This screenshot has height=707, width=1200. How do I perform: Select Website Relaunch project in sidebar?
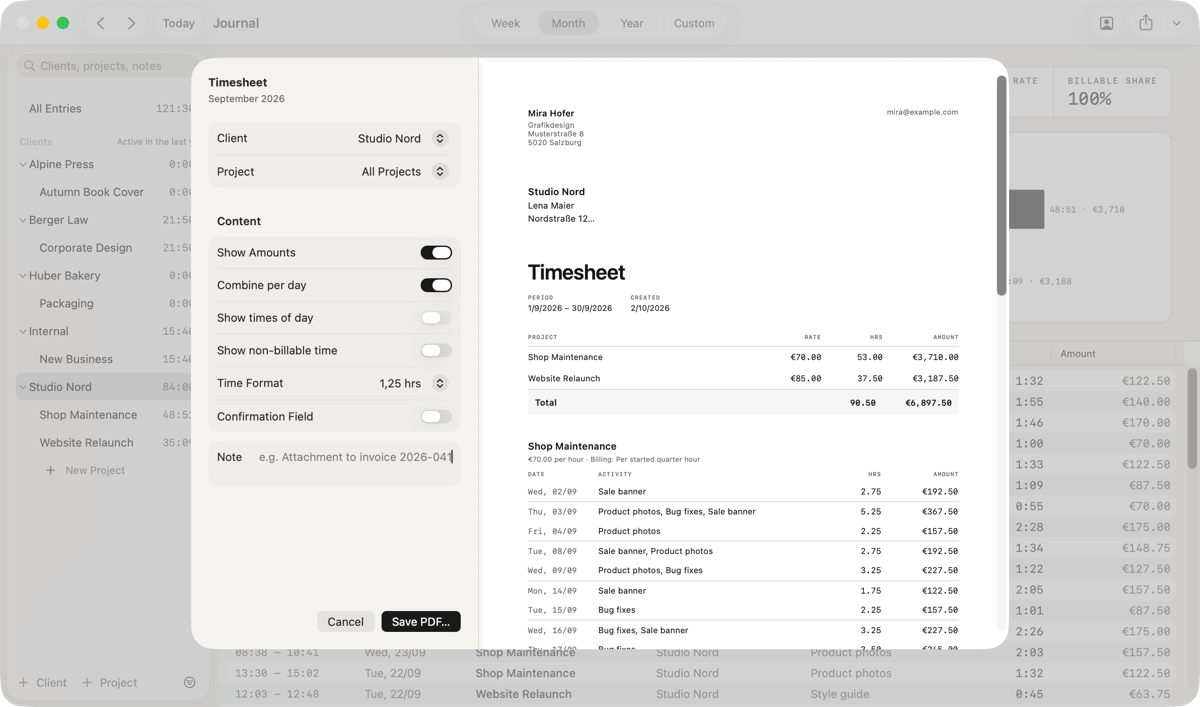pyautogui.click(x=86, y=443)
